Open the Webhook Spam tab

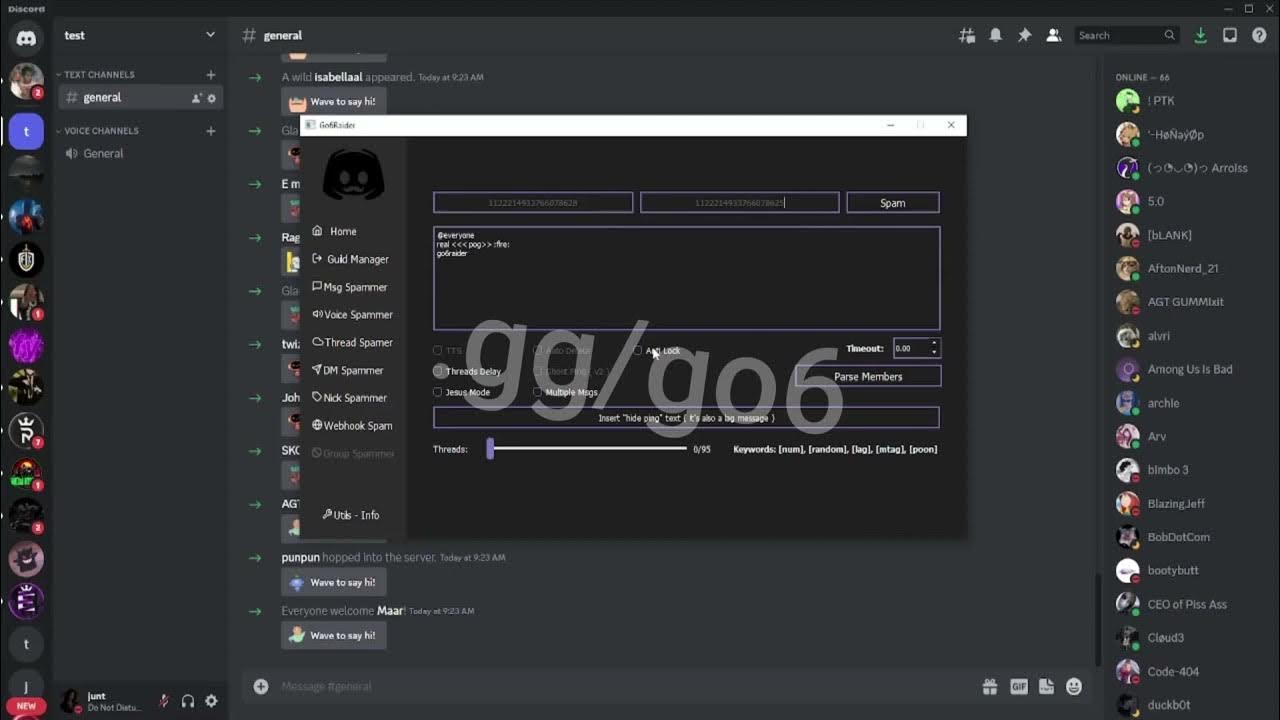(352, 425)
